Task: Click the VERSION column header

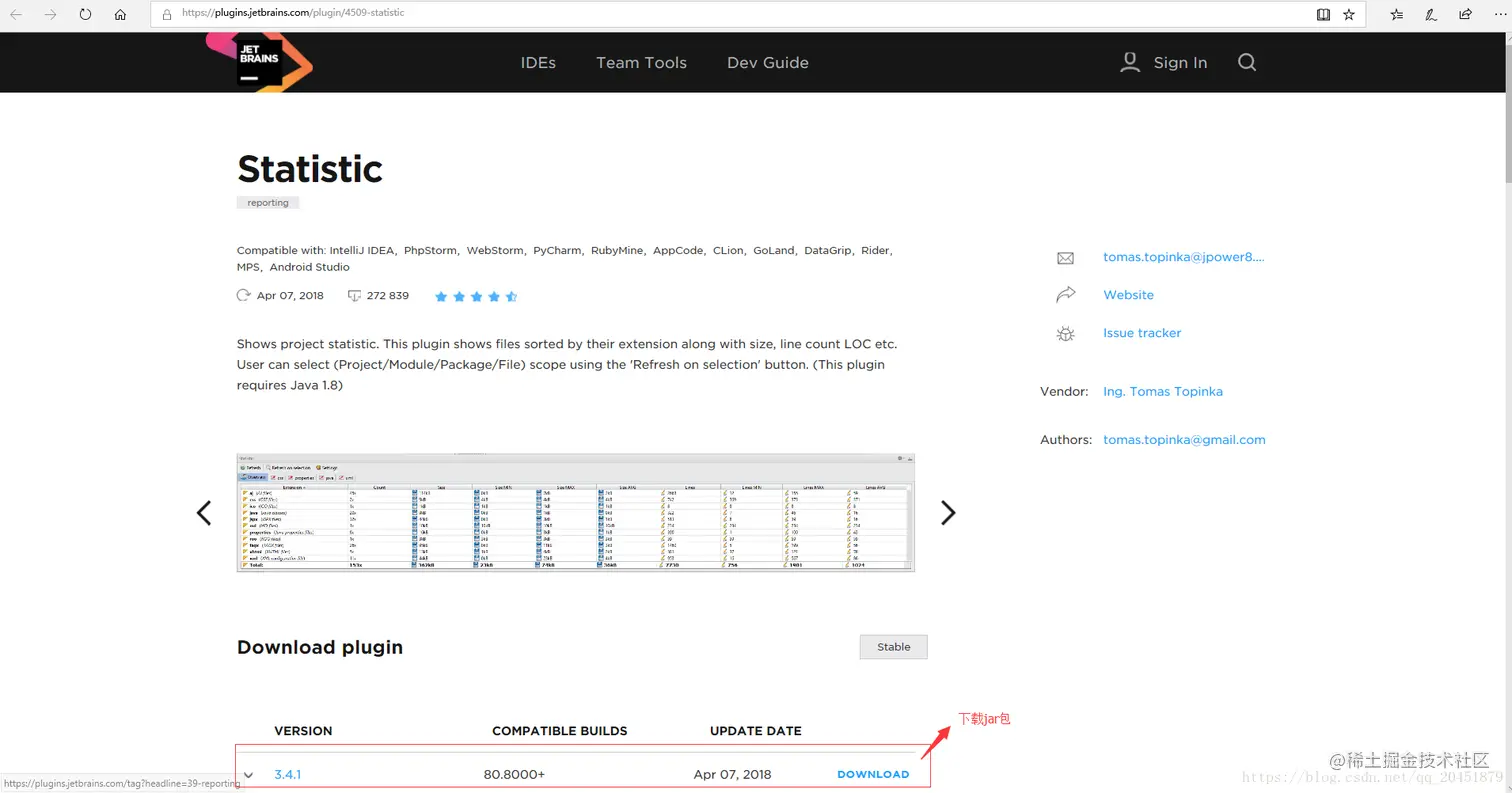Action: point(303,731)
